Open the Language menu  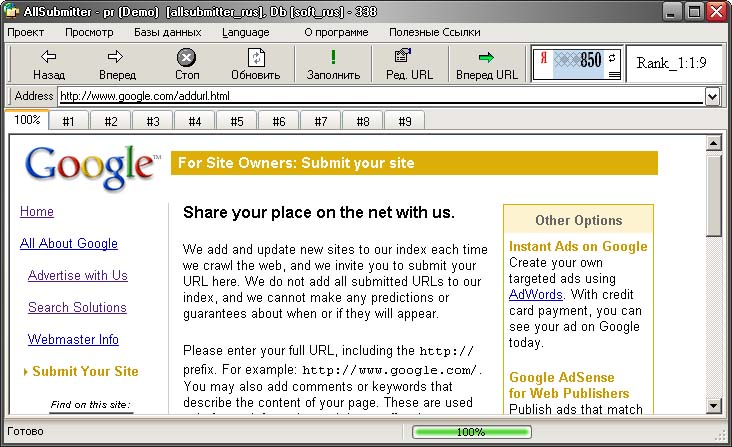click(246, 32)
